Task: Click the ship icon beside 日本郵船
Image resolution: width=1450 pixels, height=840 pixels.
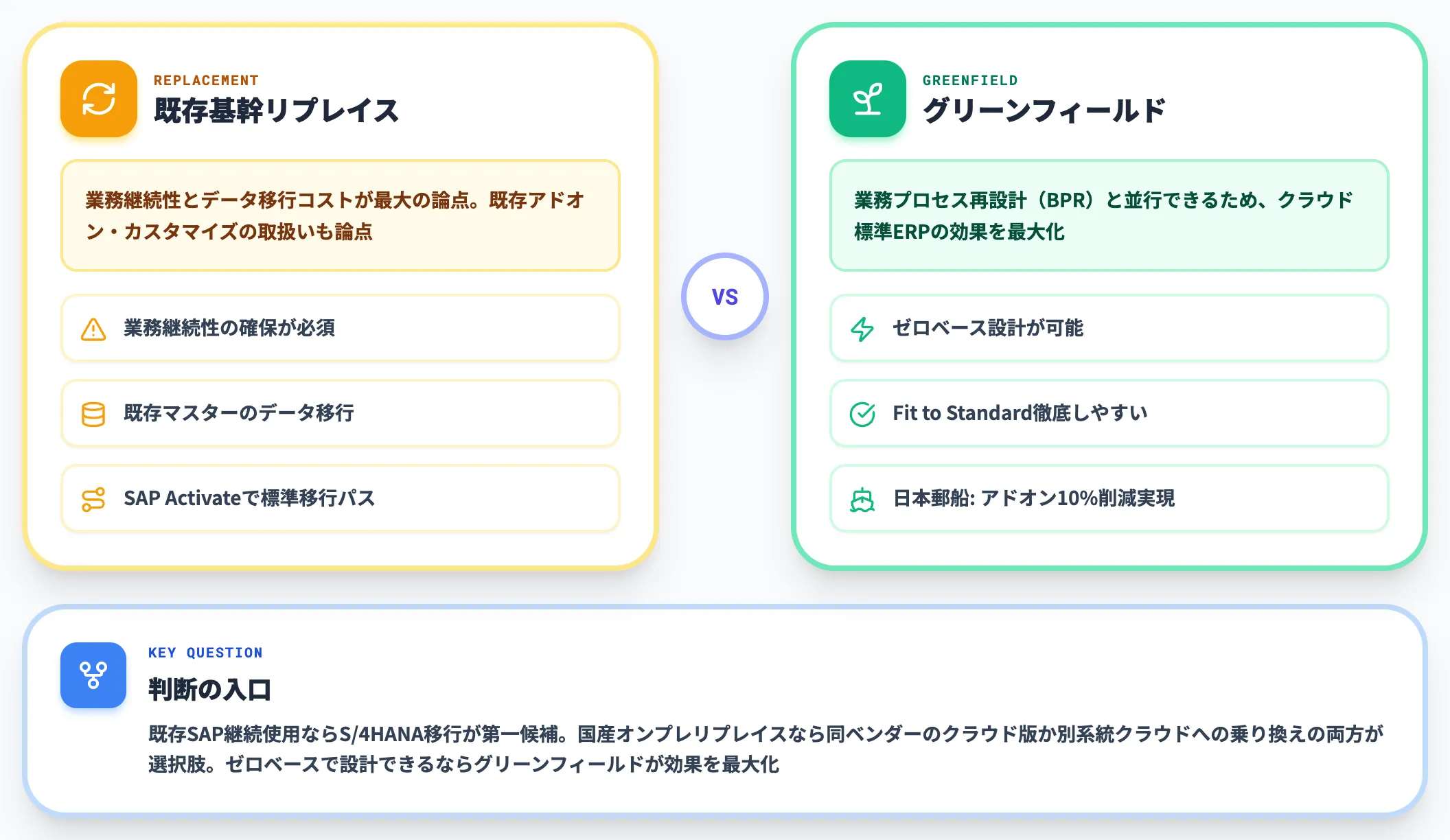Action: 862,499
